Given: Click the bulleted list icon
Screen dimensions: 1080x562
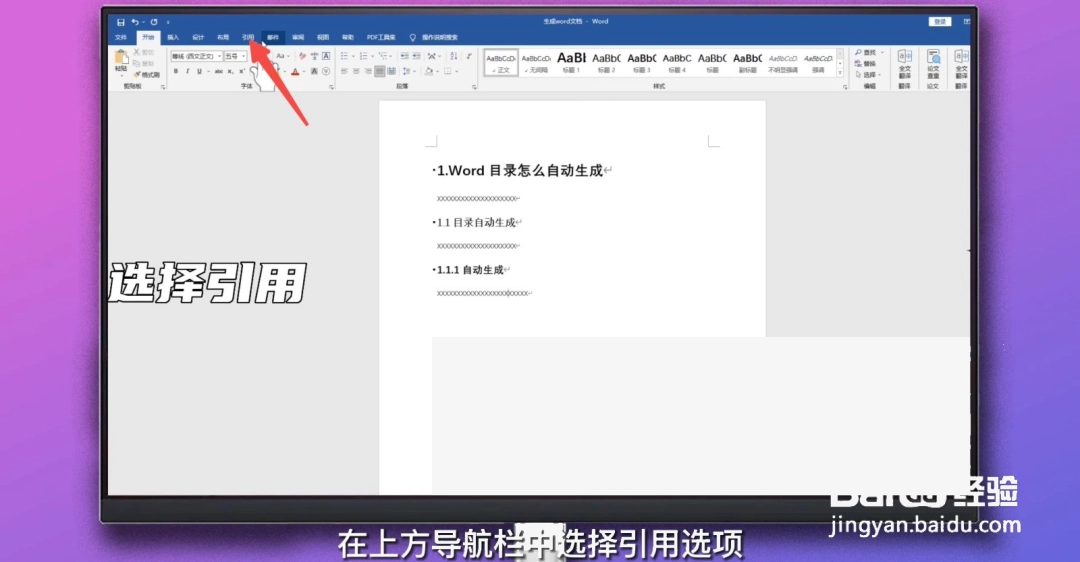Looking at the screenshot, I should 344,56.
